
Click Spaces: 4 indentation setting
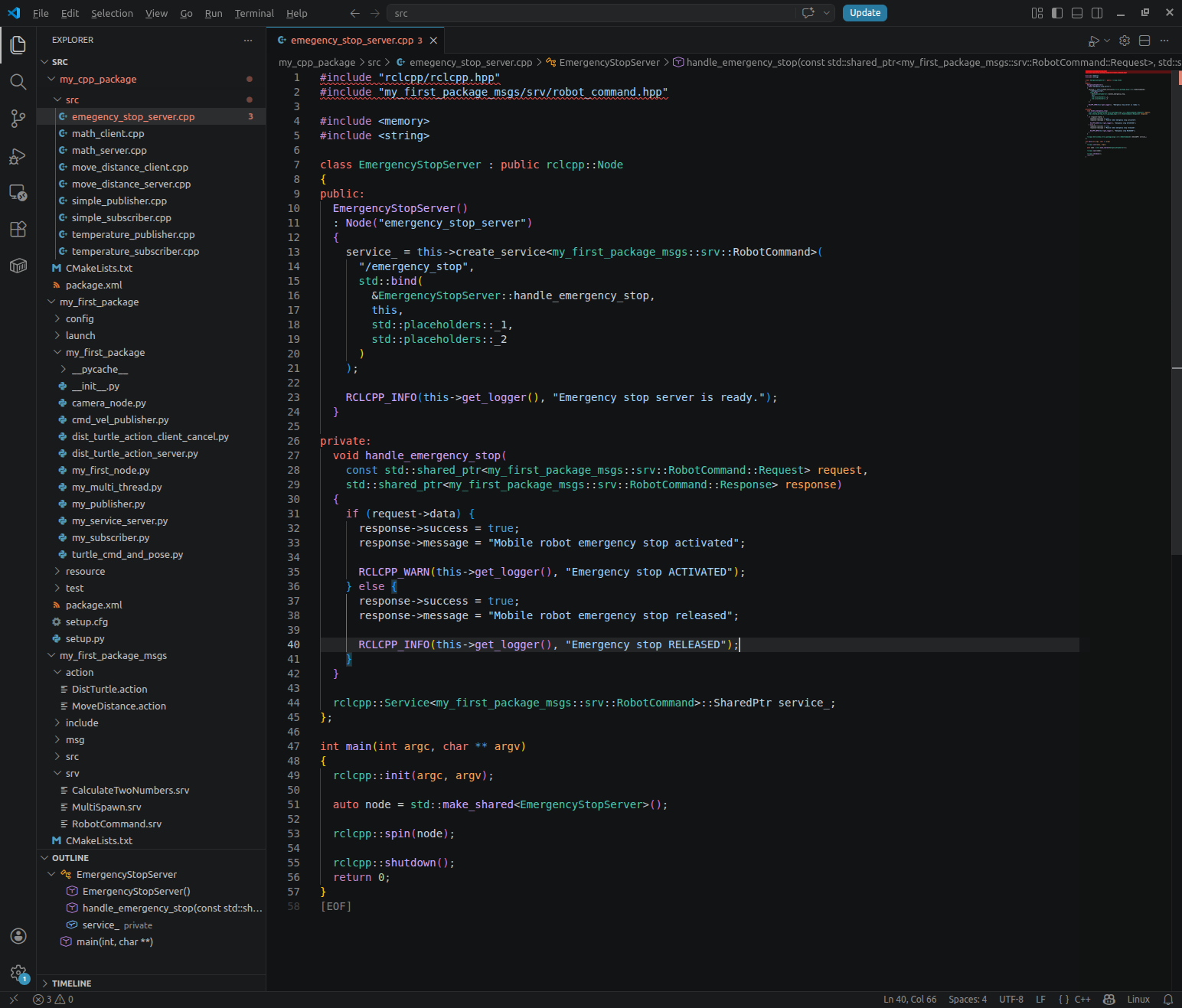pos(968,1000)
